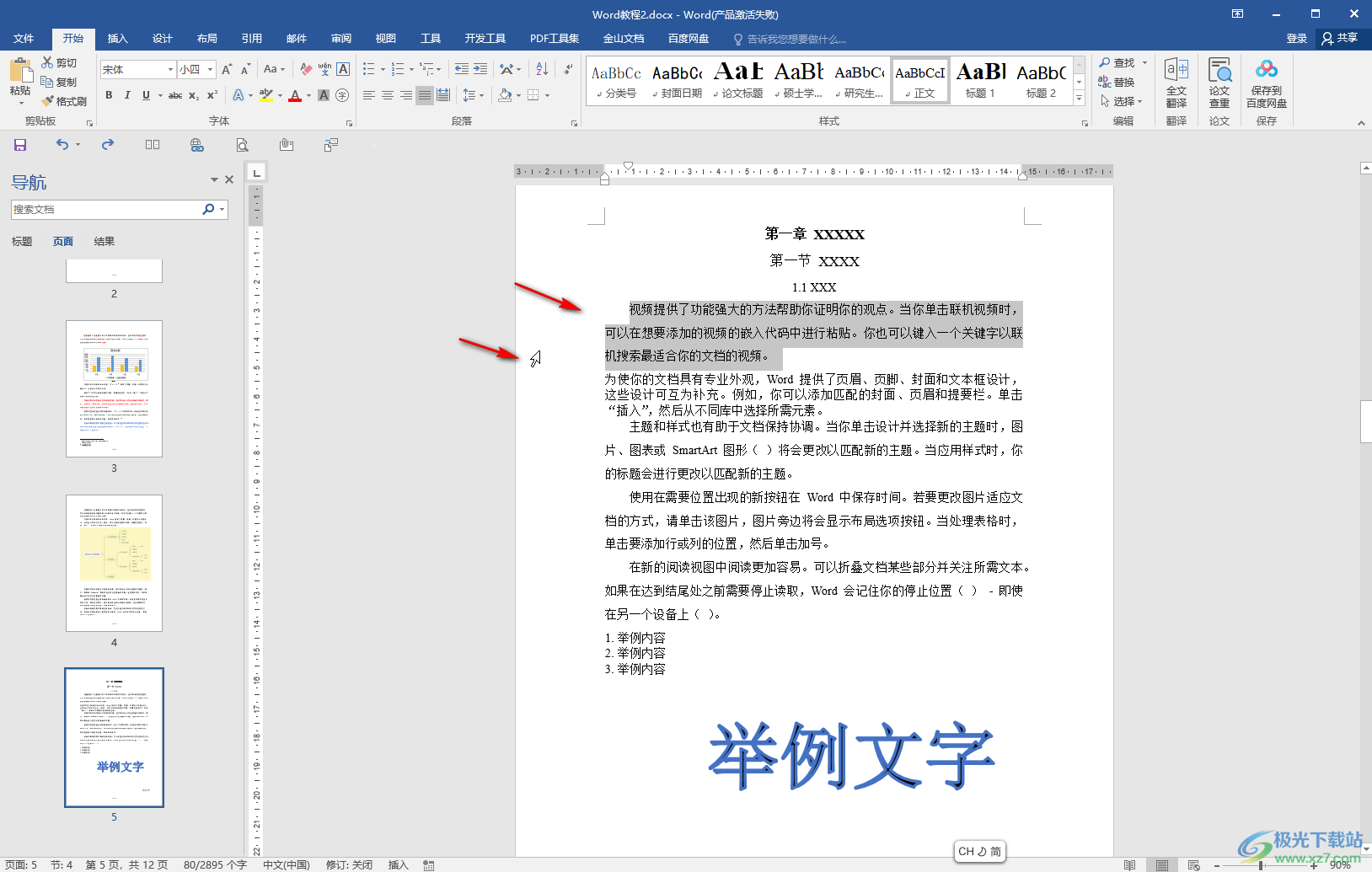
Task: Toggle bold formatting
Action: pyautogui.click(x=109, y=95)
